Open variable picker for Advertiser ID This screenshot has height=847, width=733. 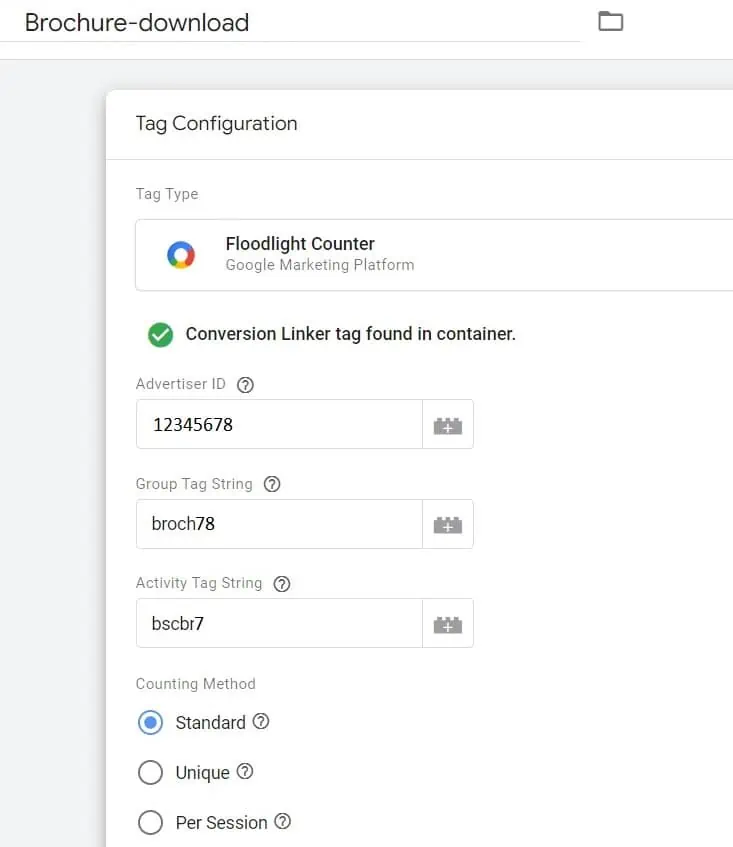pyautogui.click(x=447, y=425)
